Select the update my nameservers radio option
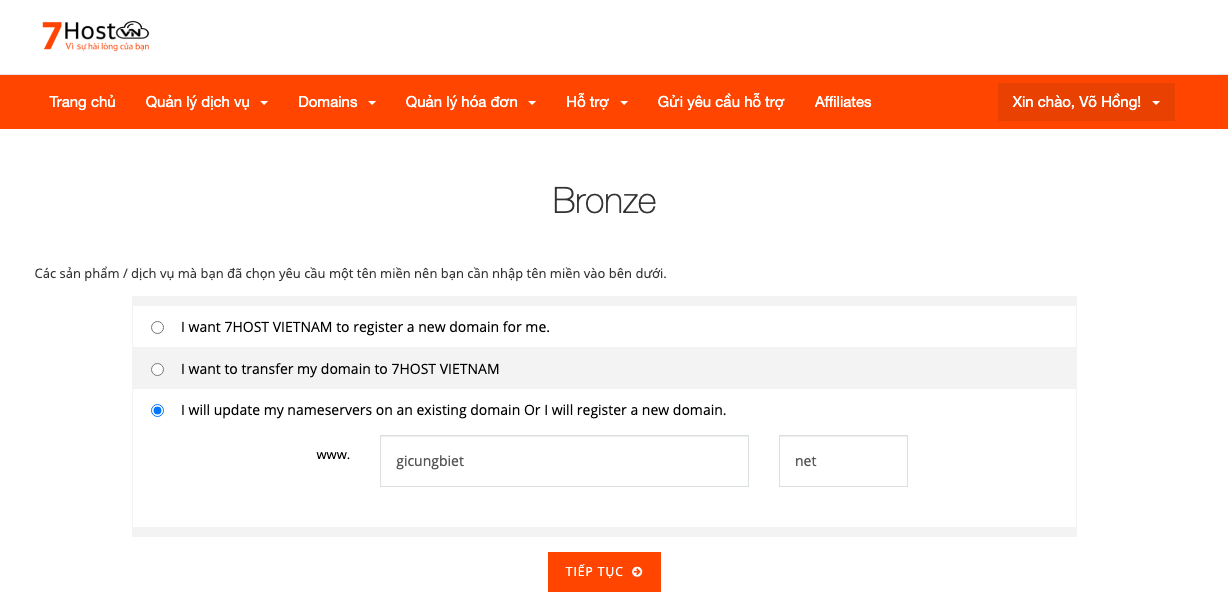Viewport: 1228px width, 605px height. [x=157, y=410]
